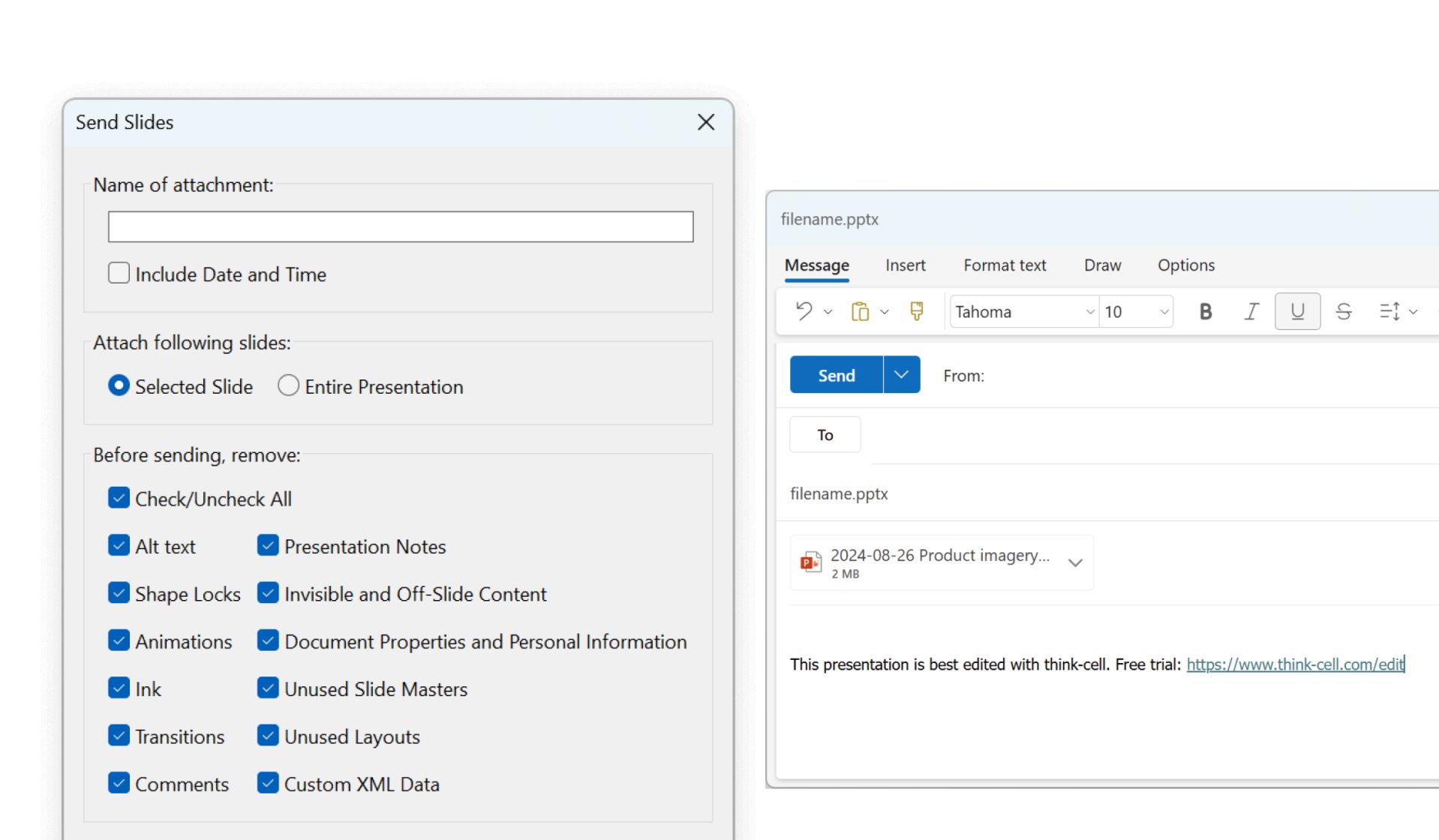
Task: Open the think-cell.com/edit link
Action: 1295,664
